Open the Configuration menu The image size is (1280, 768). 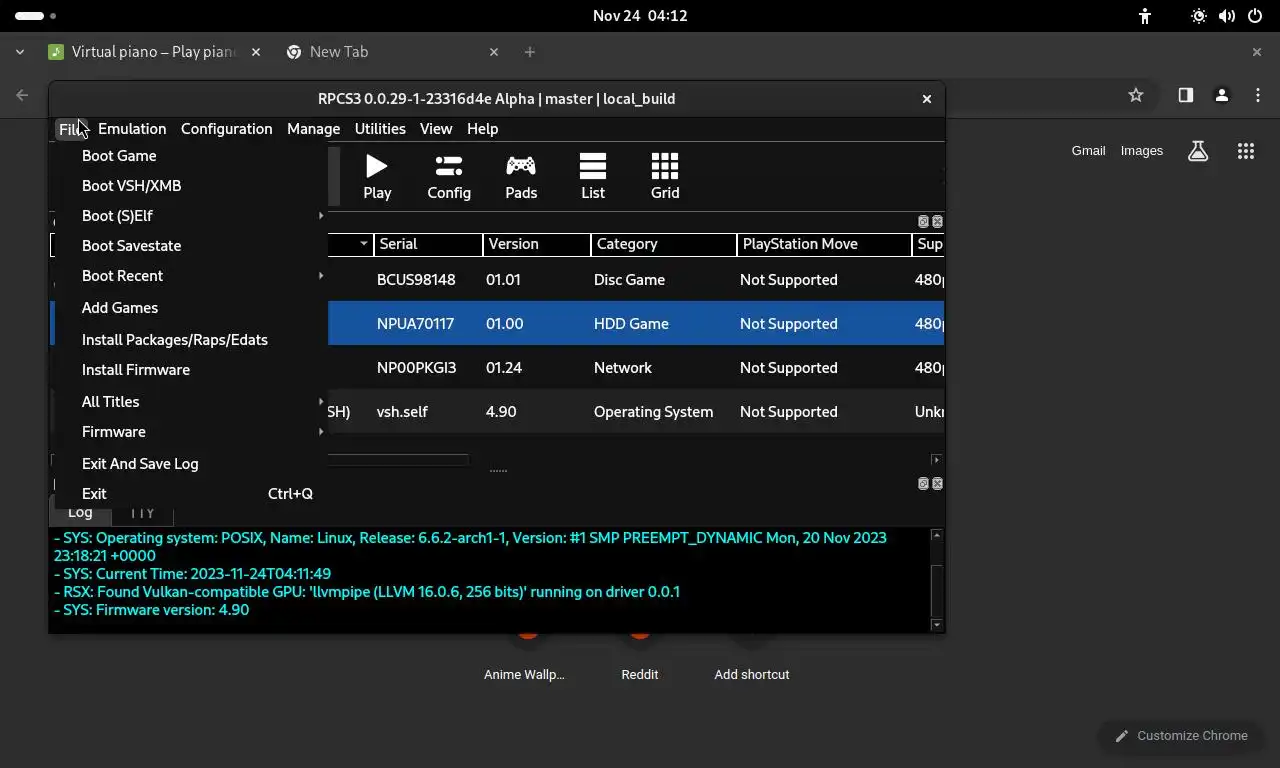tap(226, 129)
